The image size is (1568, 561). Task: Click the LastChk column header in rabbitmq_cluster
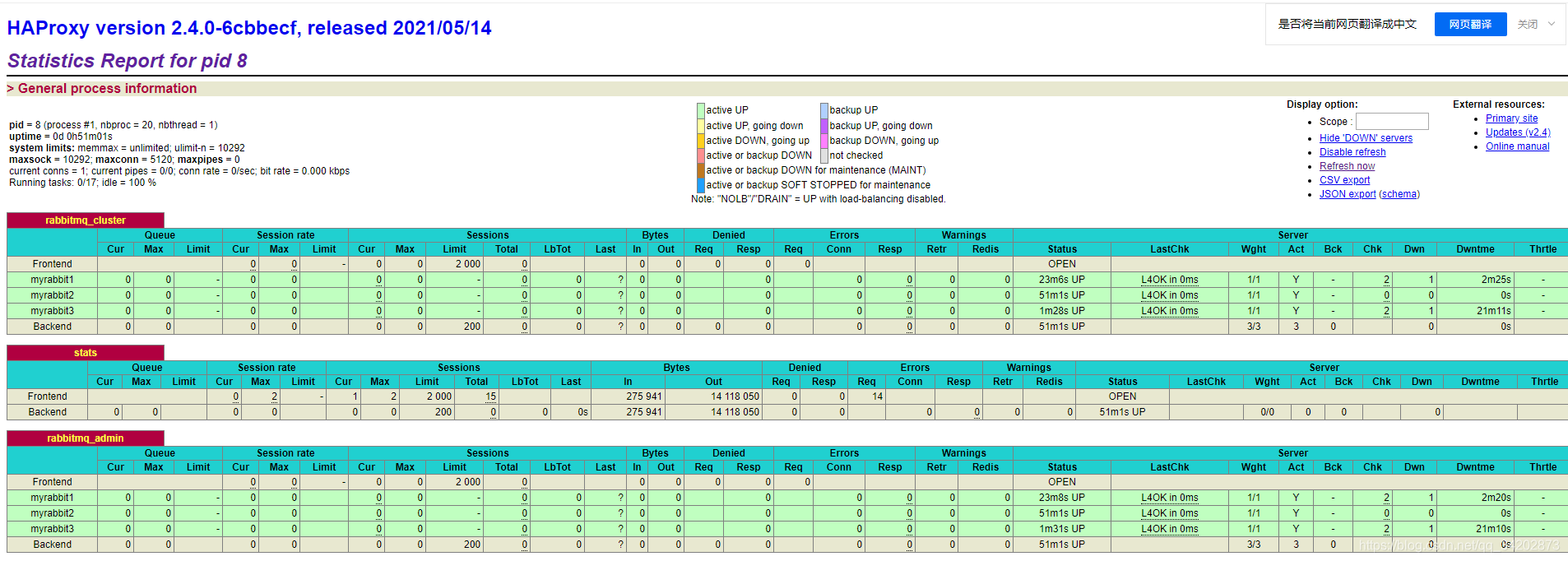1169,249
